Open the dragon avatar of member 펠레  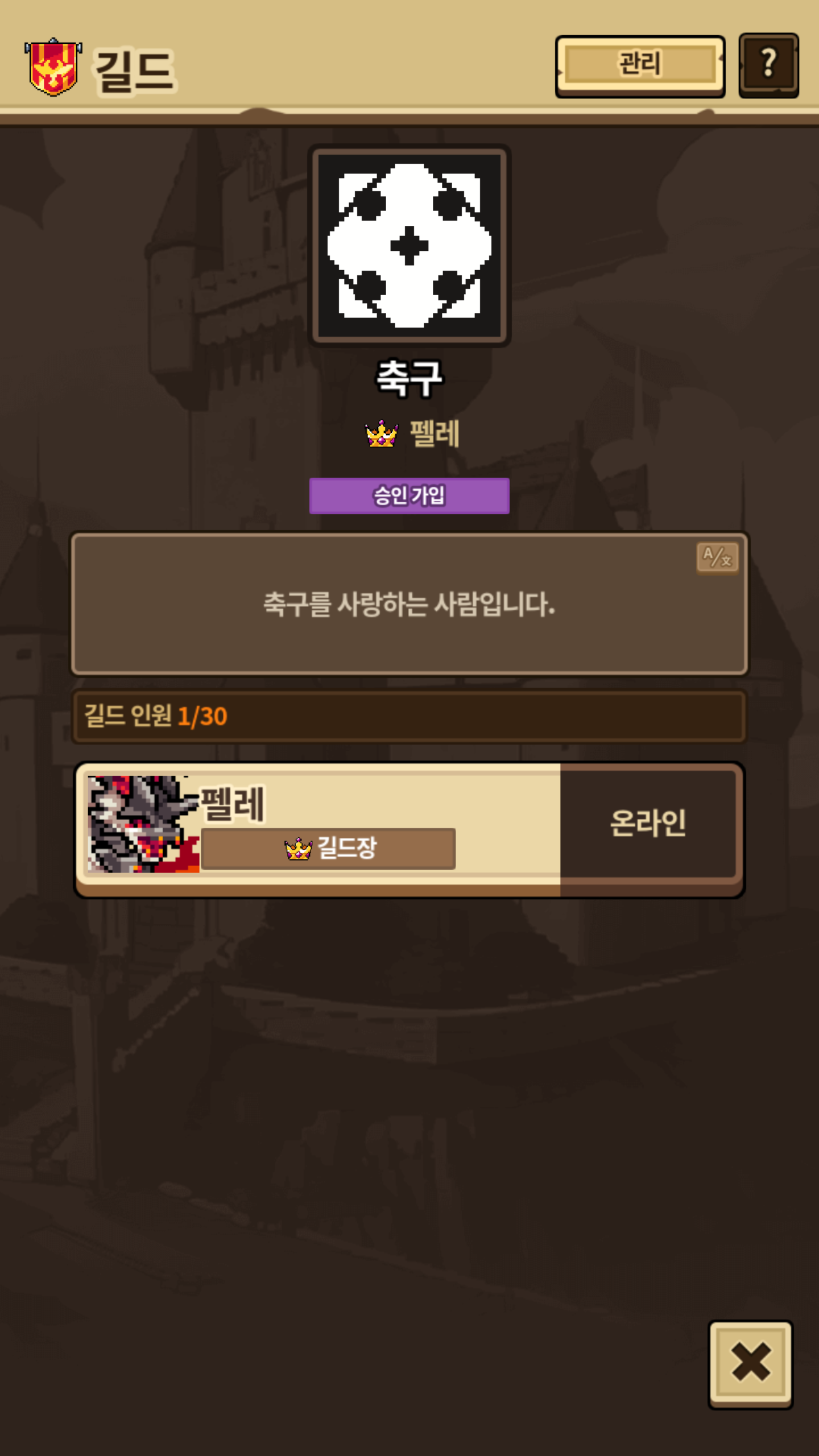click(x=143, y=824)
